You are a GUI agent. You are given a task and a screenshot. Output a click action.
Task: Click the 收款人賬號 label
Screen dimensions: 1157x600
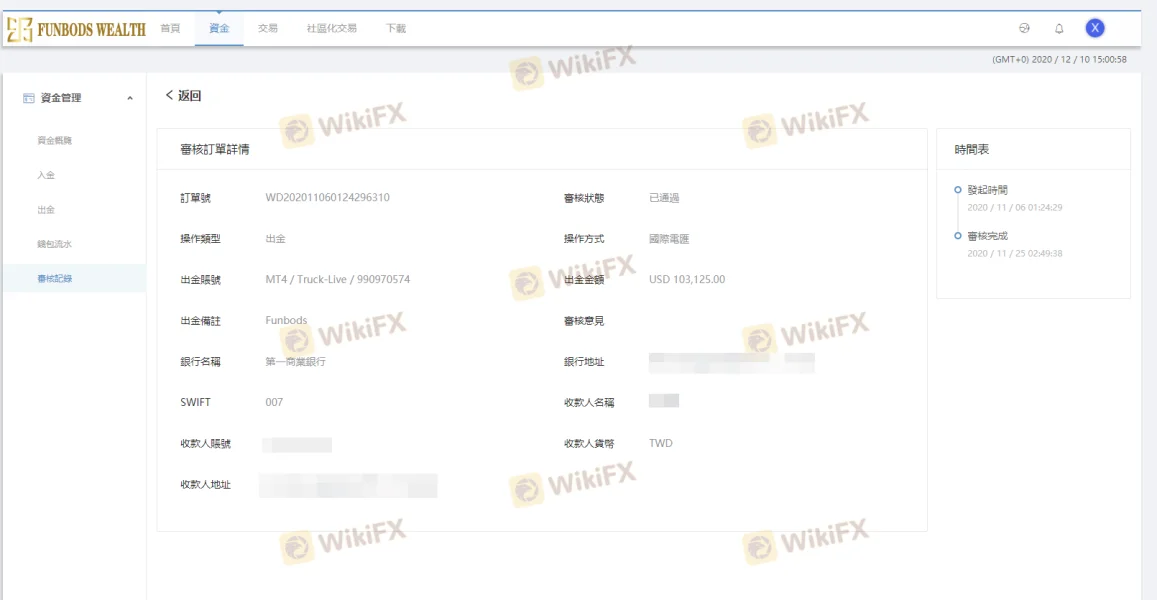(205, 444)
